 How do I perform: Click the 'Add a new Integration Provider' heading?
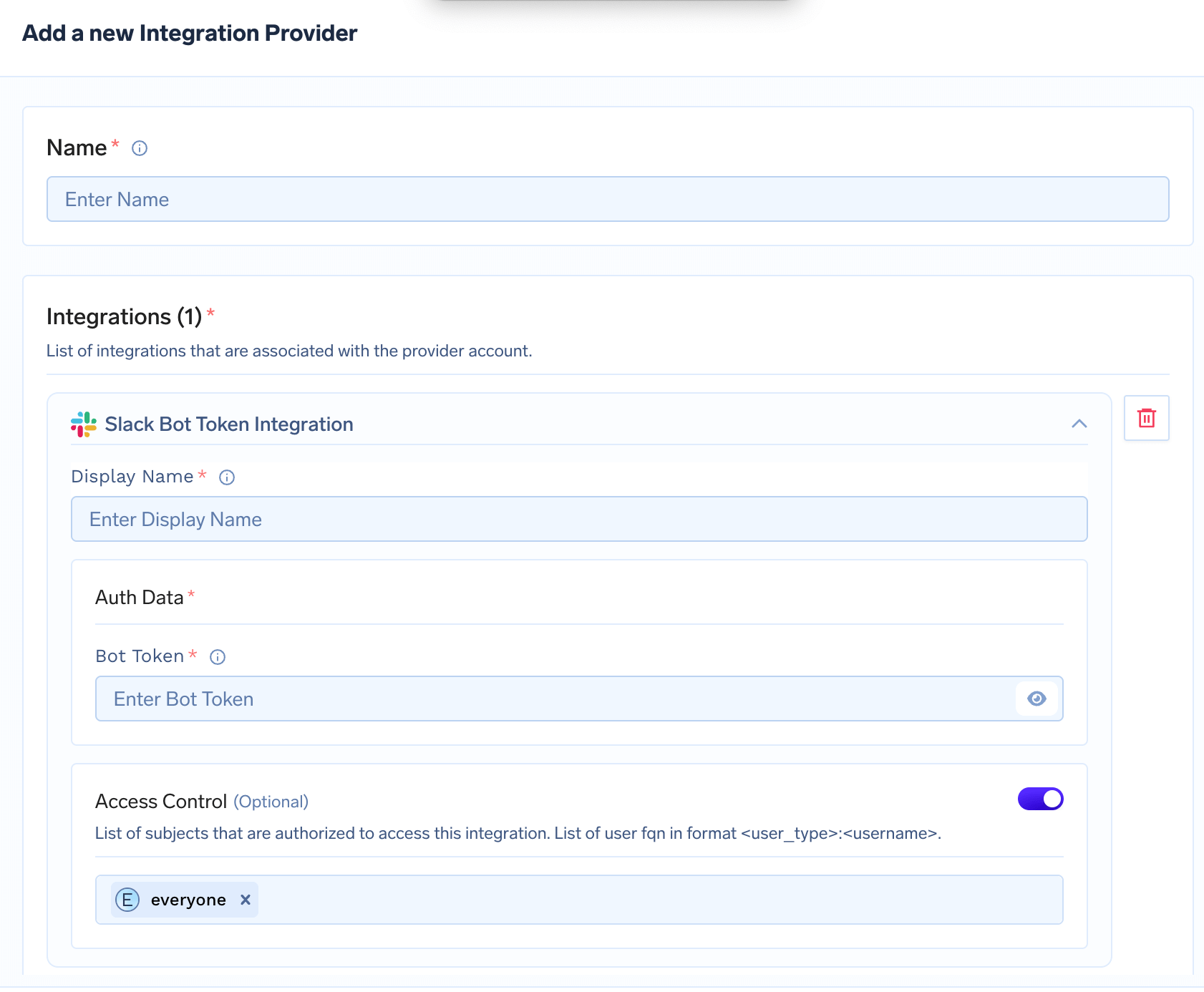pyautogui.click(x=190, y=33)
